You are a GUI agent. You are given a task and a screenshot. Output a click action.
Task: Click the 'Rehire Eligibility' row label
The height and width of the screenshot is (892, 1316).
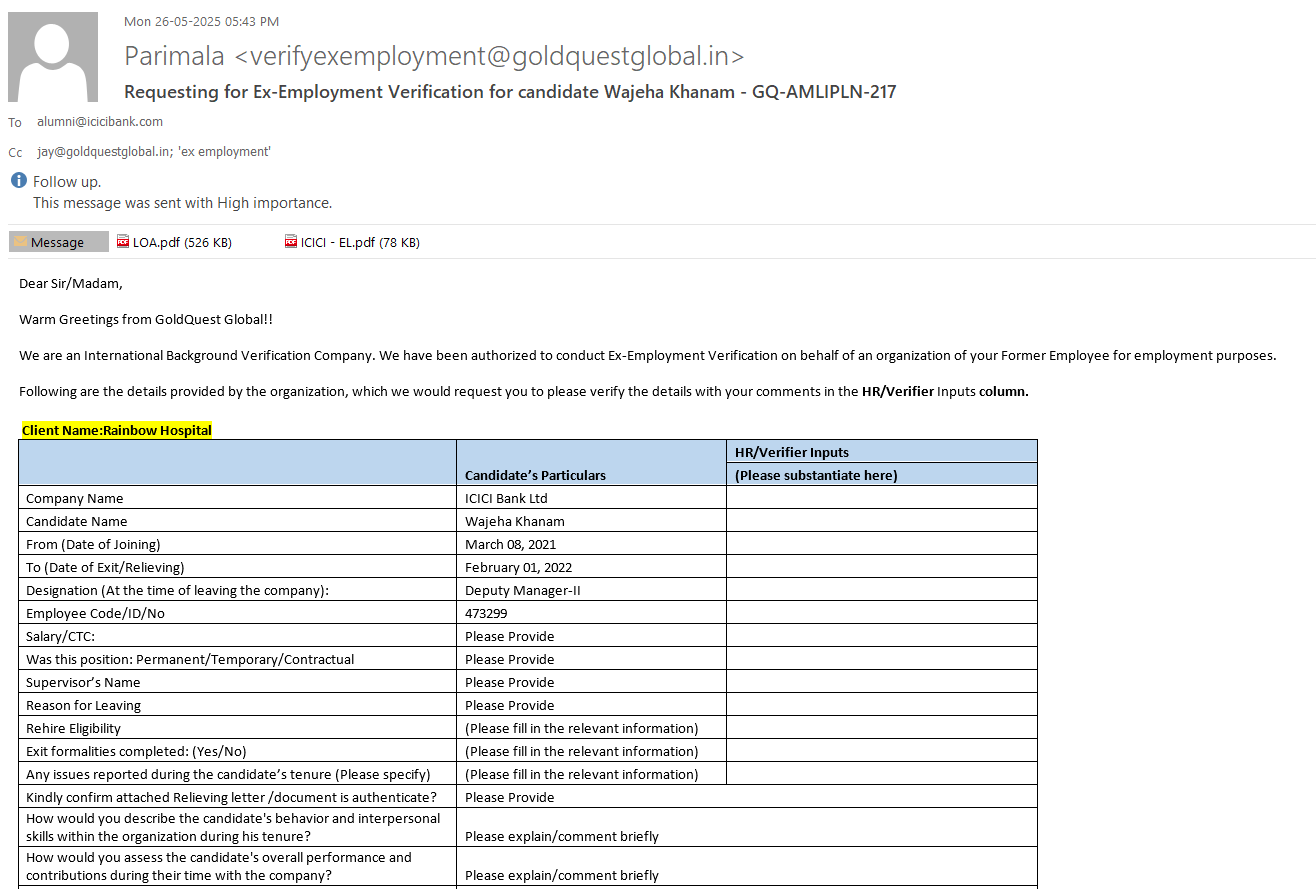tap(73, 728)
